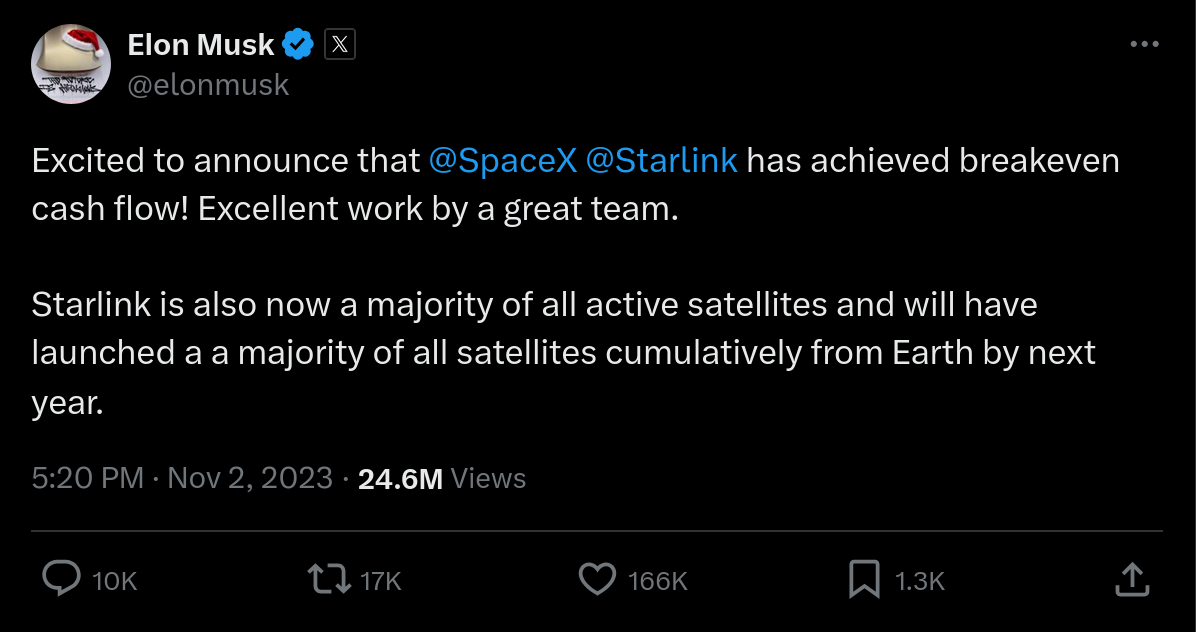Click the reply speech bubble icon
The width and height of the screenshot is (1196, 632).
(x=63, y=579)
